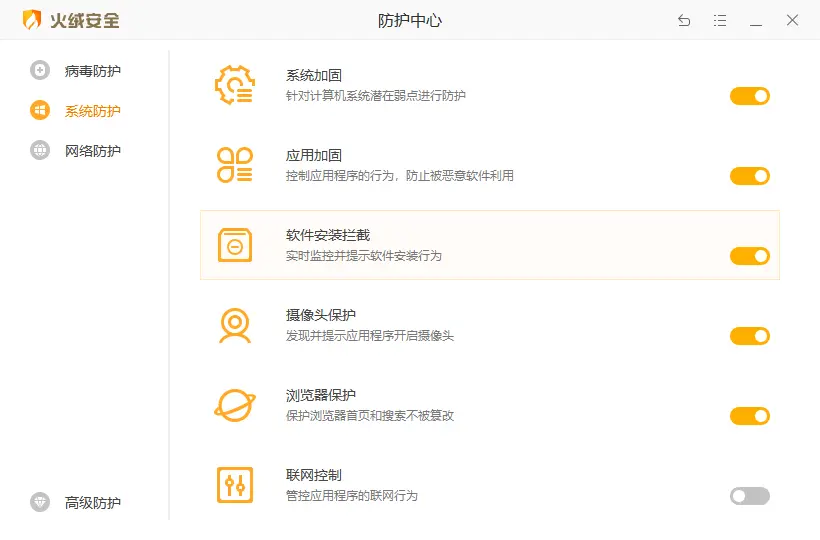The height and width of the screenshot is (540, 820).
Task: Minimize the 防护中心 window
Action: click(x=756, y=25)
